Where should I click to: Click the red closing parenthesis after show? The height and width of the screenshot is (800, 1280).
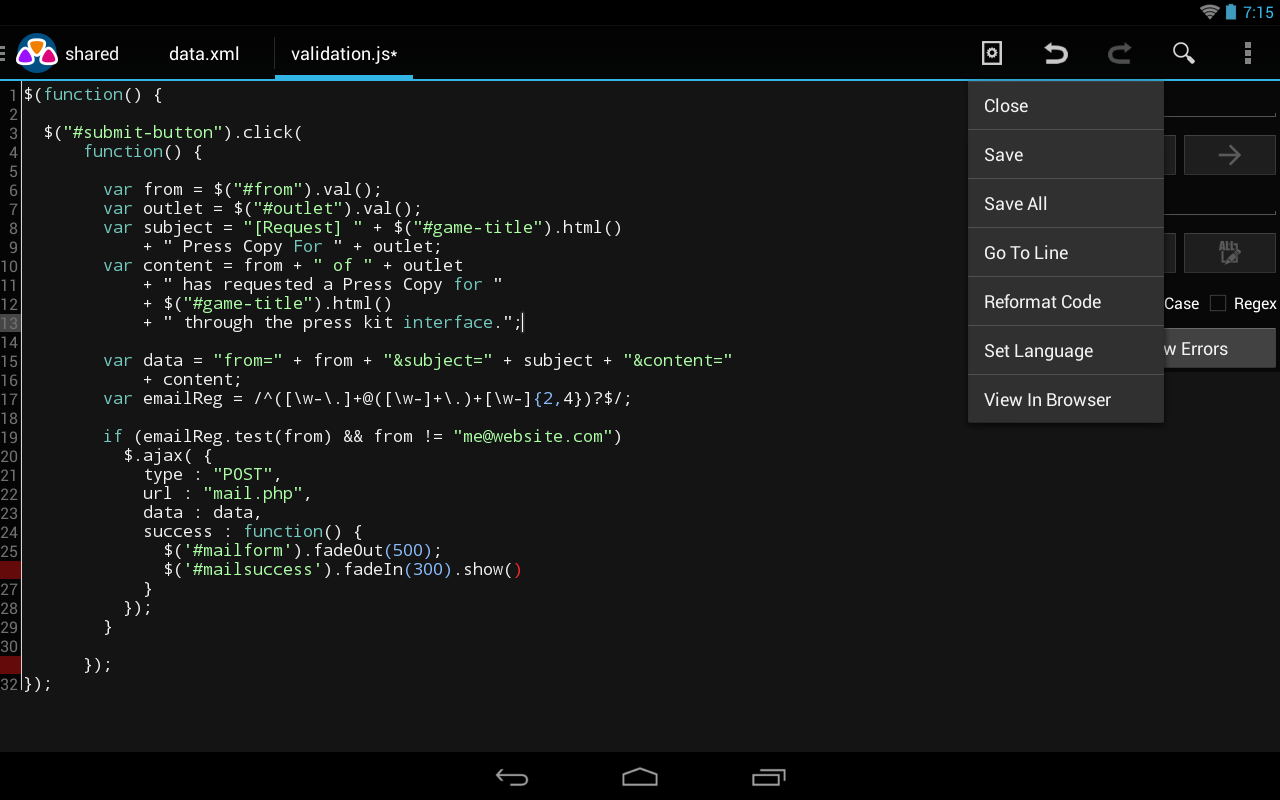point(517,570)
